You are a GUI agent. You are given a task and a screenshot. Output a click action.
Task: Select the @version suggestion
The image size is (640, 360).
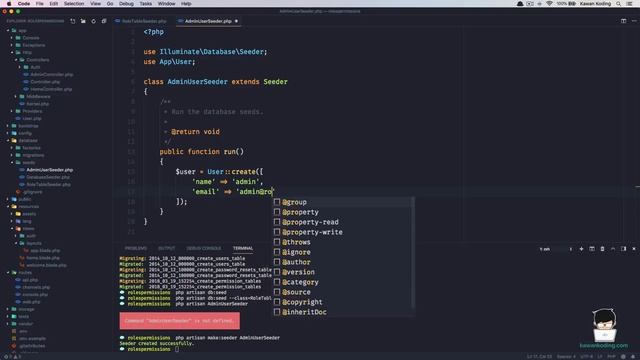point(343,272)
